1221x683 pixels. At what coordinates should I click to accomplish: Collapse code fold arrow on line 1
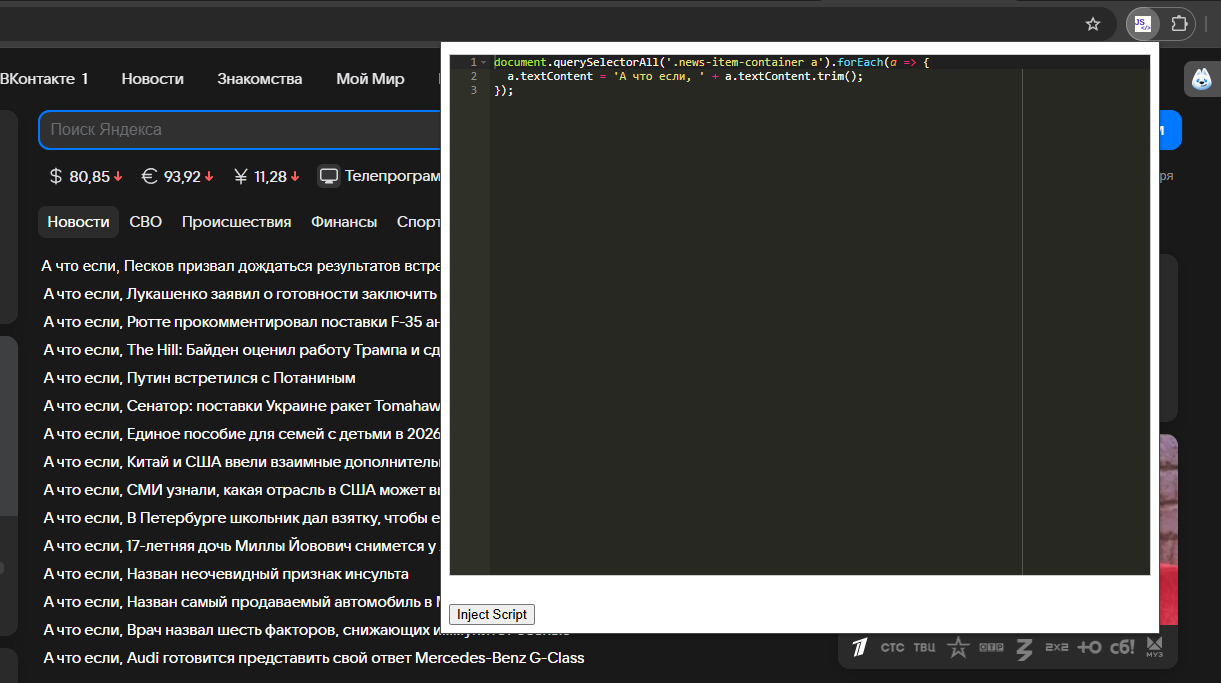[x=484, y=62]
